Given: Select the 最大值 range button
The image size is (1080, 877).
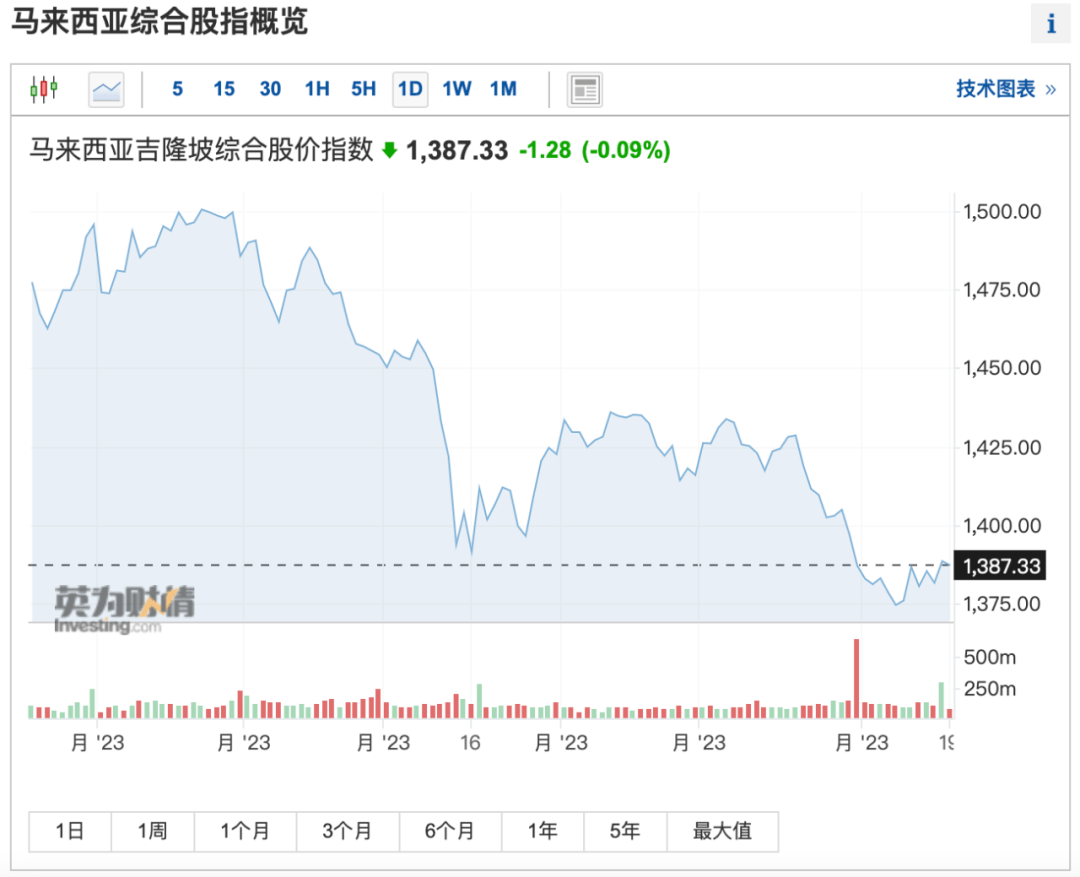Looking at the screenshot, I should tap(723, 831).
